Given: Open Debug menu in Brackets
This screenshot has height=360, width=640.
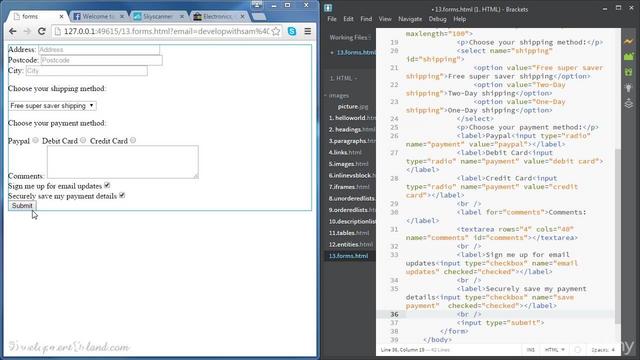Looking at the screenshot, I should (438, 19).
